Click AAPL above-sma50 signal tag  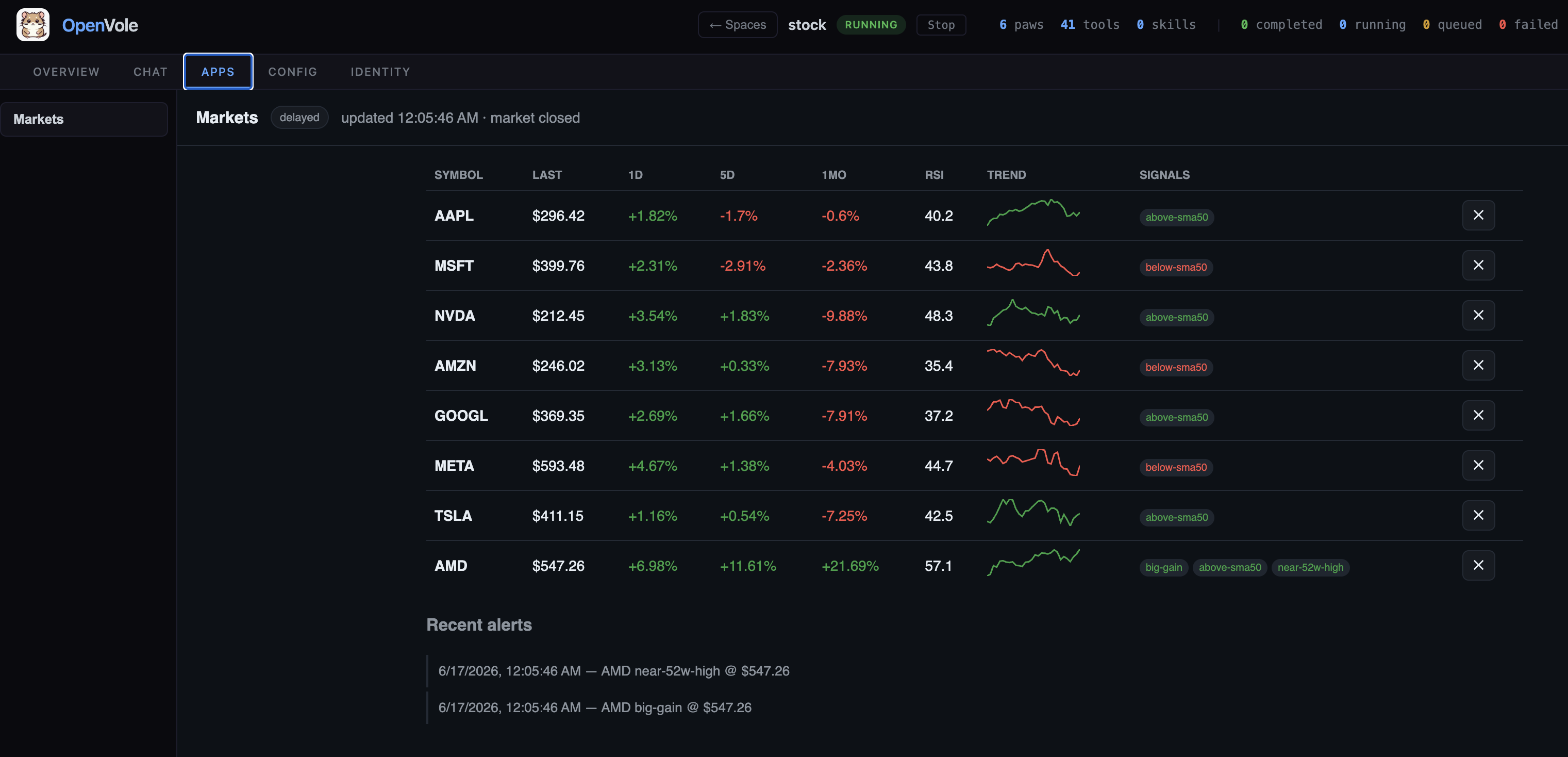pyautogui.click(x=1176, y=218)
